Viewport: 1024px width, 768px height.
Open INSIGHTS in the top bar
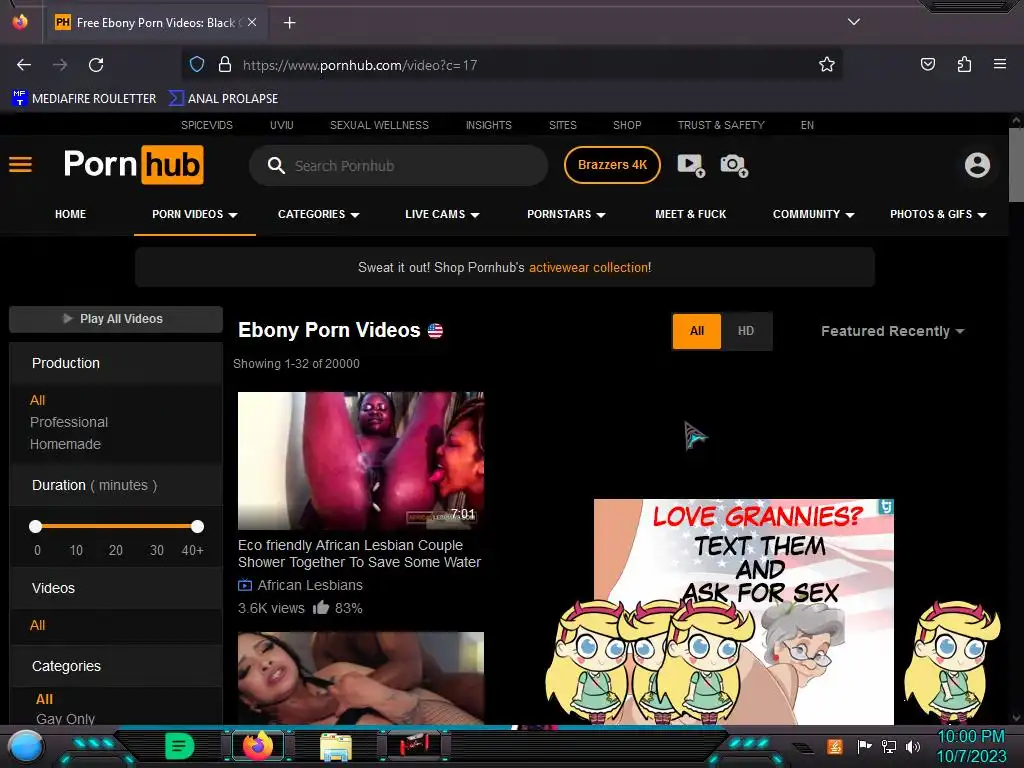pos(488,125)
